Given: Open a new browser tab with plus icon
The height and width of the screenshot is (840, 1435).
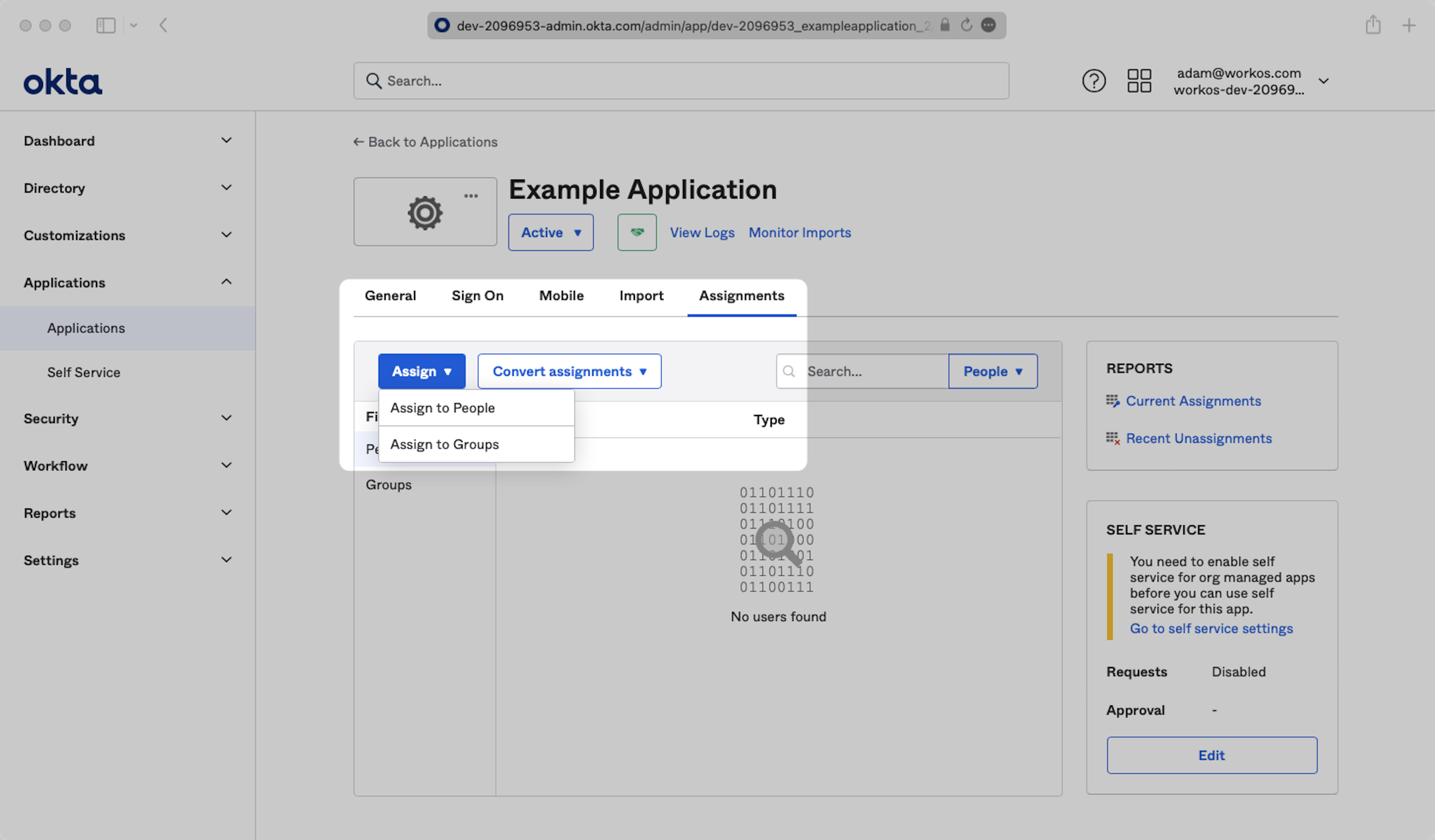Looking at the screenshot, I should tap(1408, 26).
